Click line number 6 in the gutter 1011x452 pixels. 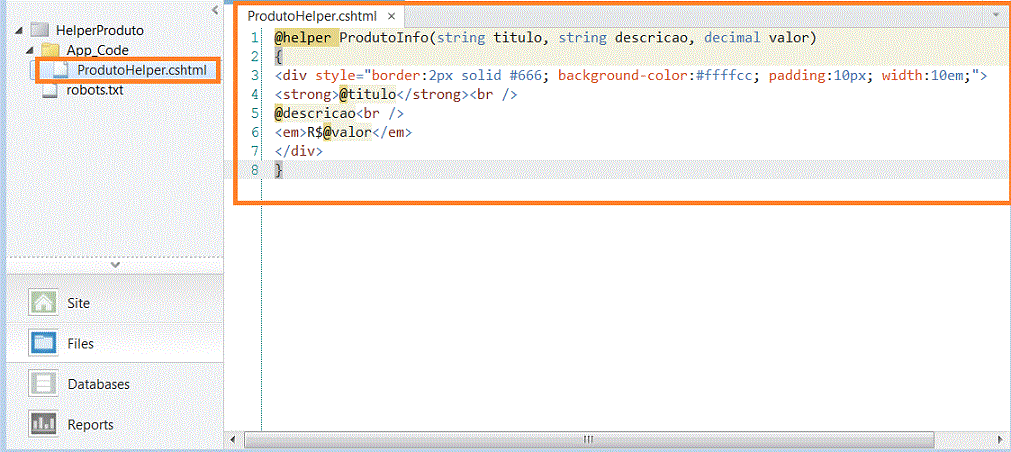click(x=256, y=132)
